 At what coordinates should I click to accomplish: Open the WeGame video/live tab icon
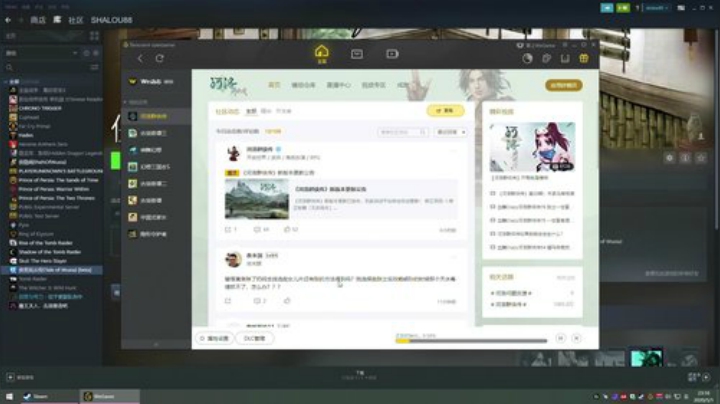pyautogui.click(x=392, y=54)
